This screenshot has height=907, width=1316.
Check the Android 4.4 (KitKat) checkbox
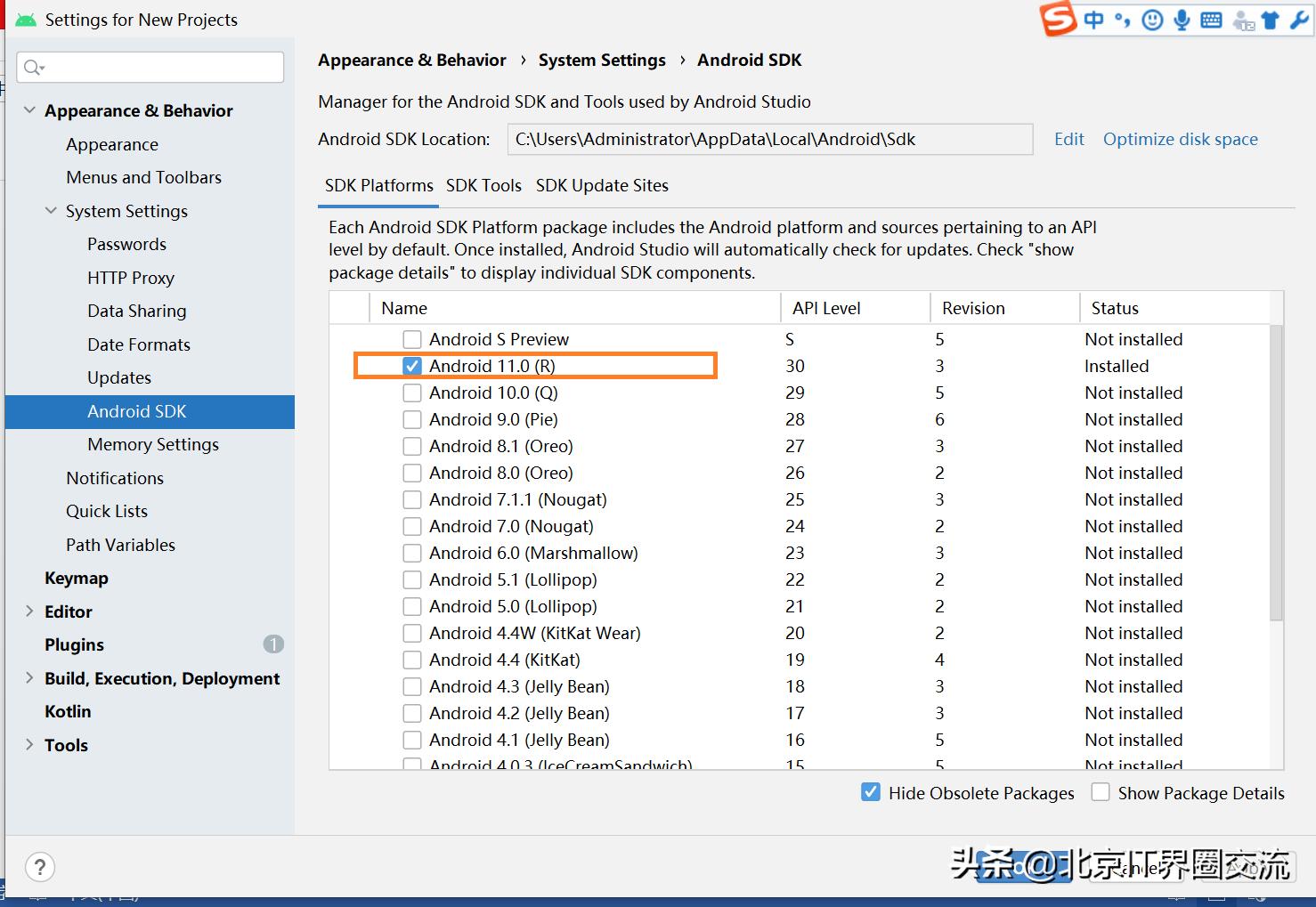[412, 660]
